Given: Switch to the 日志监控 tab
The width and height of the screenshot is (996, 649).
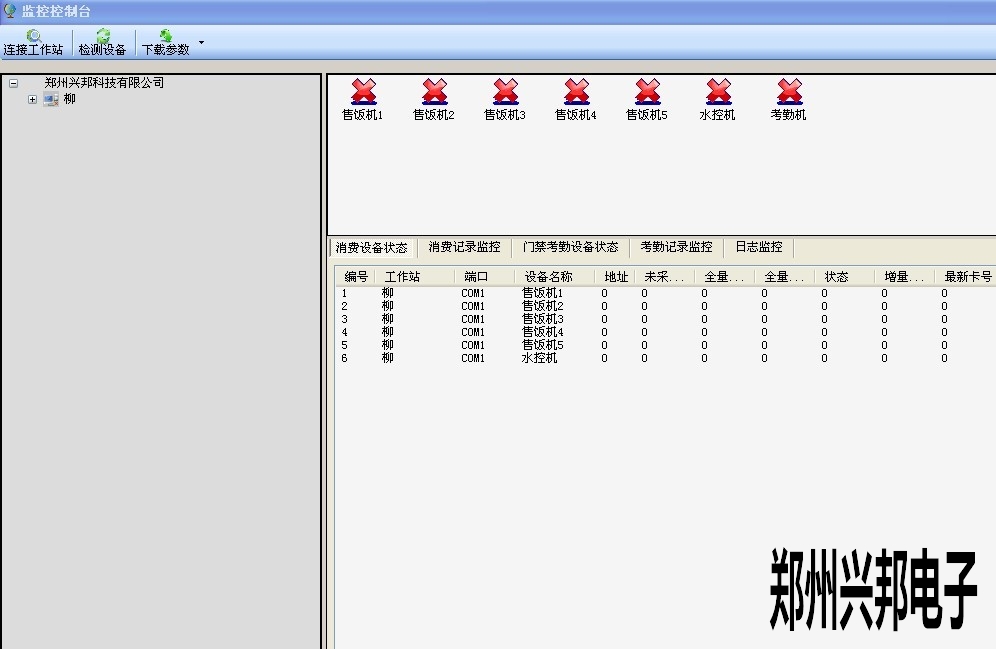Looking at the screenshot, I should tap(758, 247).
